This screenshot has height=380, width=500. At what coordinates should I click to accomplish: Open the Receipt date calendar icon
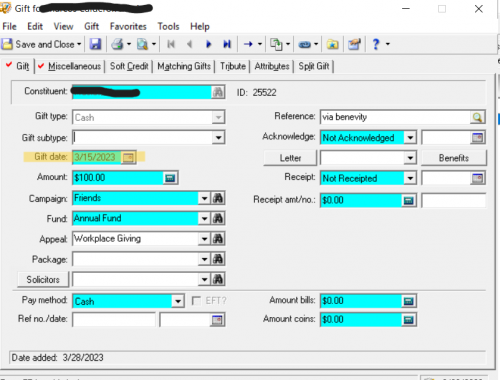(x=478, y=178)
